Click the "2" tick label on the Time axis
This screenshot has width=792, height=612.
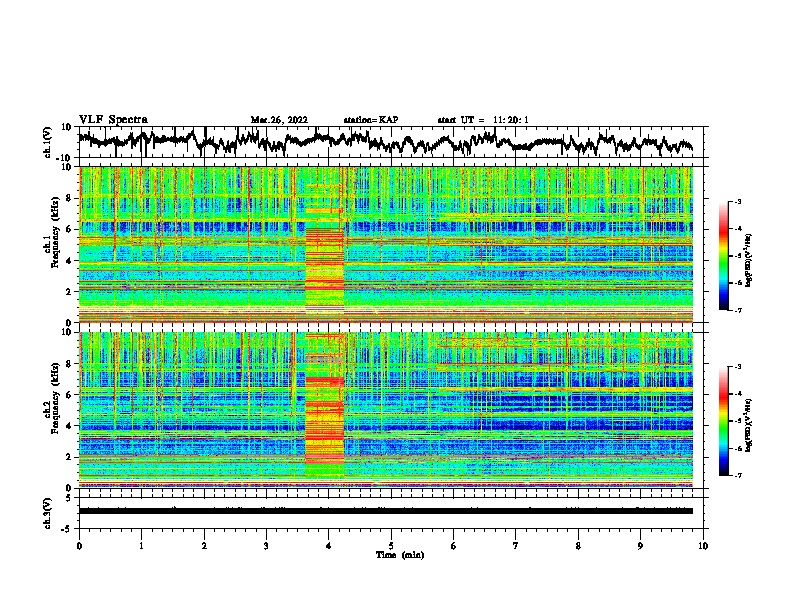tap(204, 546)
